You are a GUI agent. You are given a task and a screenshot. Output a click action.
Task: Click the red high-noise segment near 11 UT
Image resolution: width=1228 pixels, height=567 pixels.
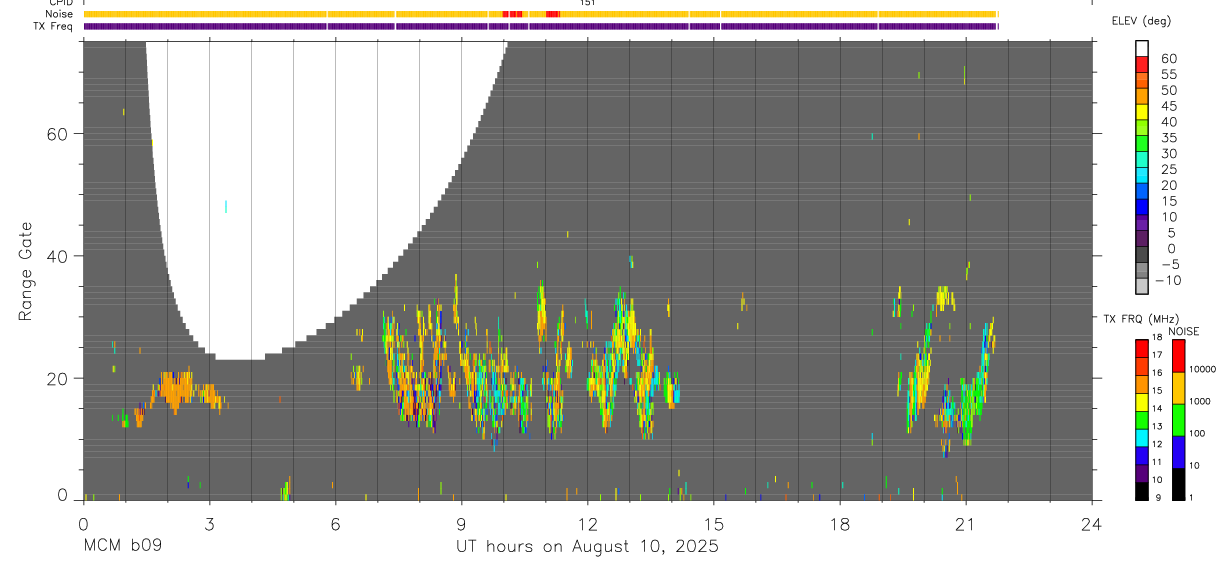552,14
